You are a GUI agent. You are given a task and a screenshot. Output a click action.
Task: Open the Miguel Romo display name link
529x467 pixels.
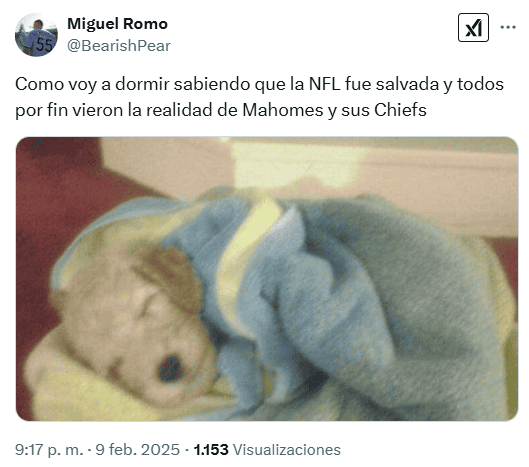click(x=117, y=24)
